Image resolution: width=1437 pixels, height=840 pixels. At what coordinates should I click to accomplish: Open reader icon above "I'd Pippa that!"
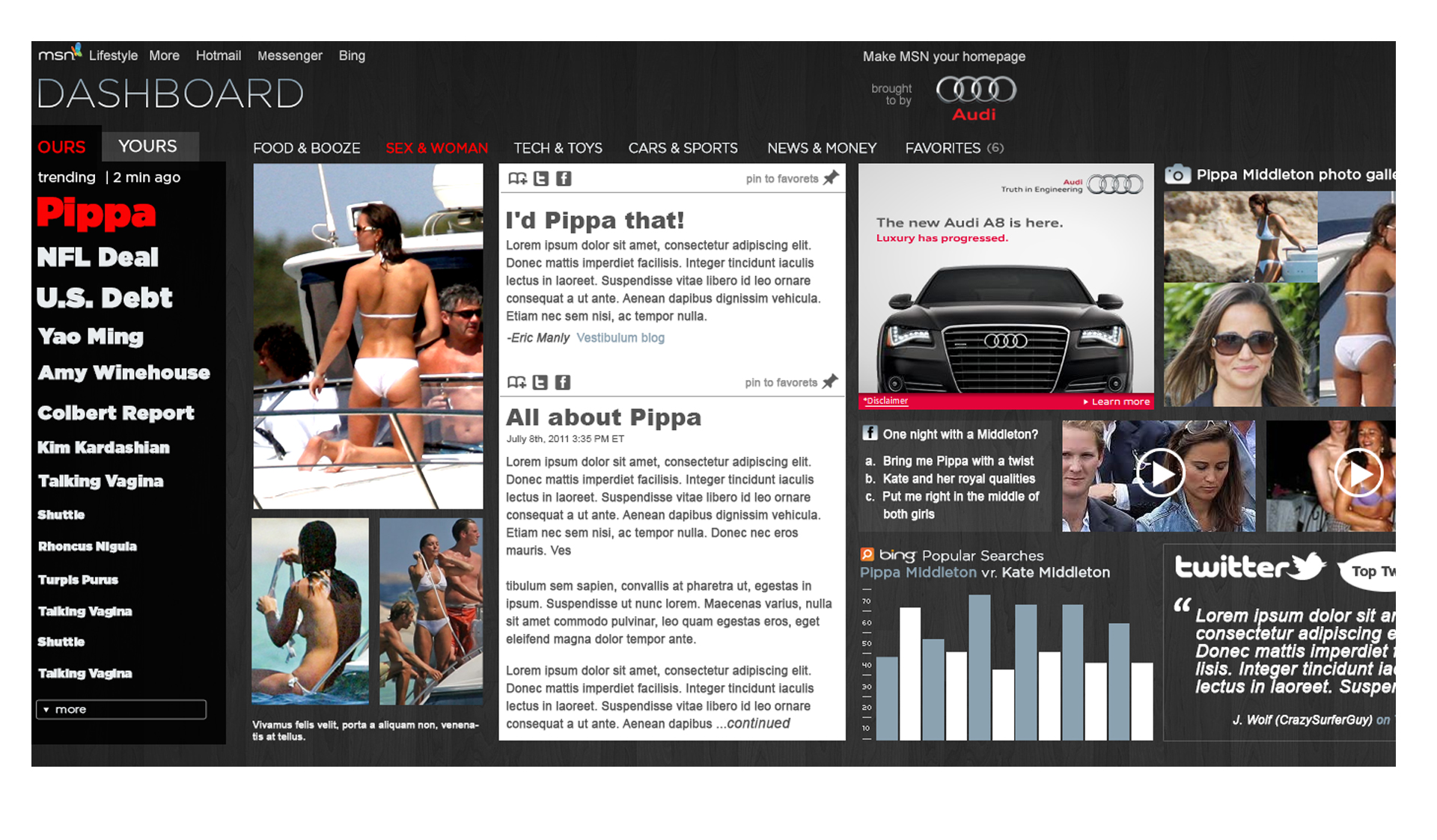[x=517, y=179]
